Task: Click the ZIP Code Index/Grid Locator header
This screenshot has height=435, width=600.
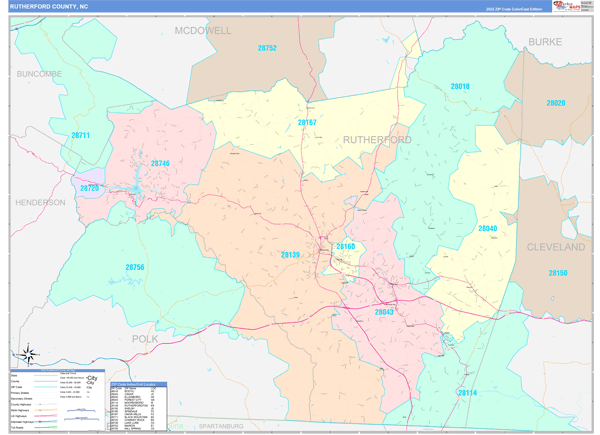Action: pos(138,383)
